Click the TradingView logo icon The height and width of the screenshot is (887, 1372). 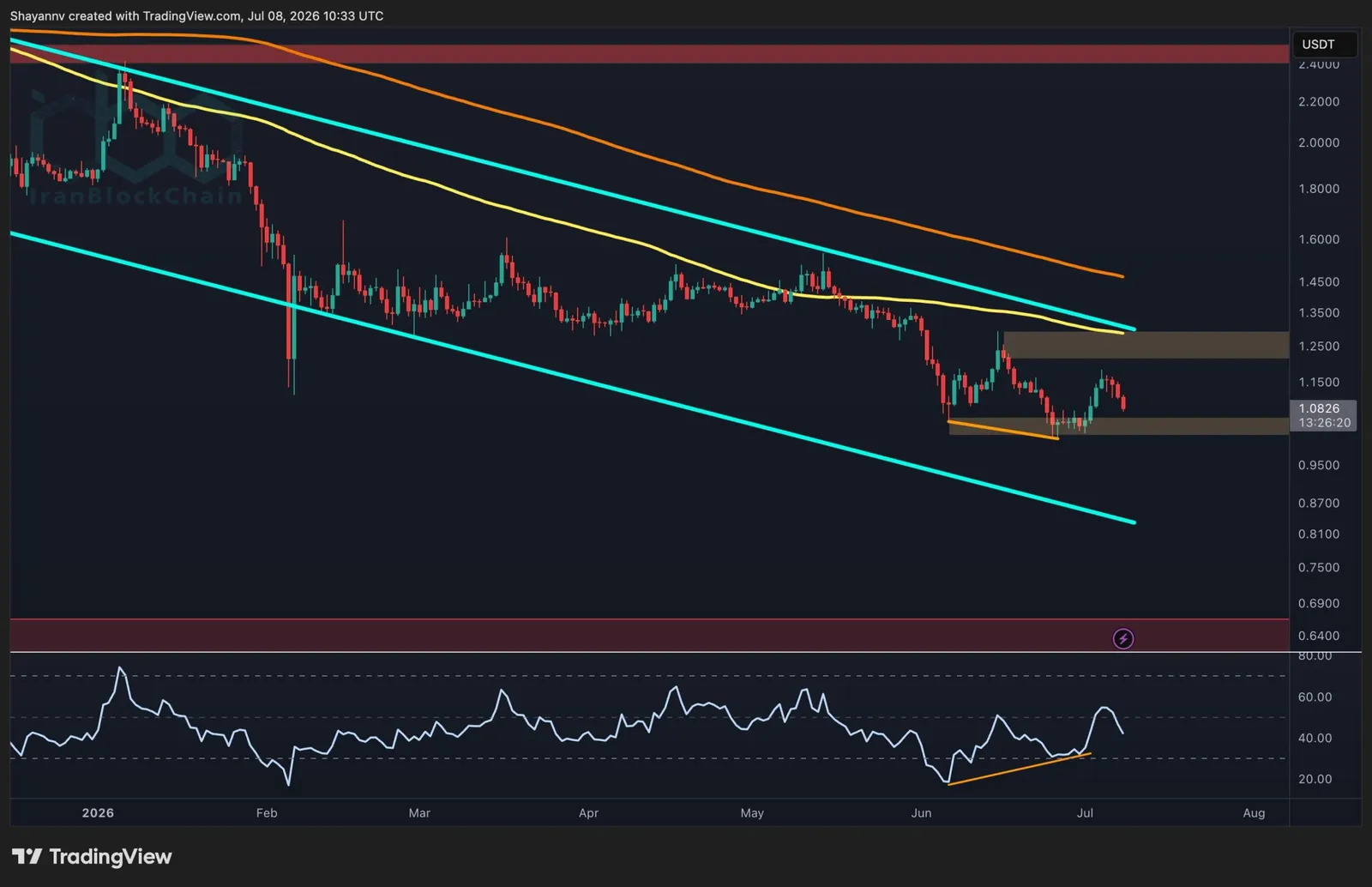[27, 856]
